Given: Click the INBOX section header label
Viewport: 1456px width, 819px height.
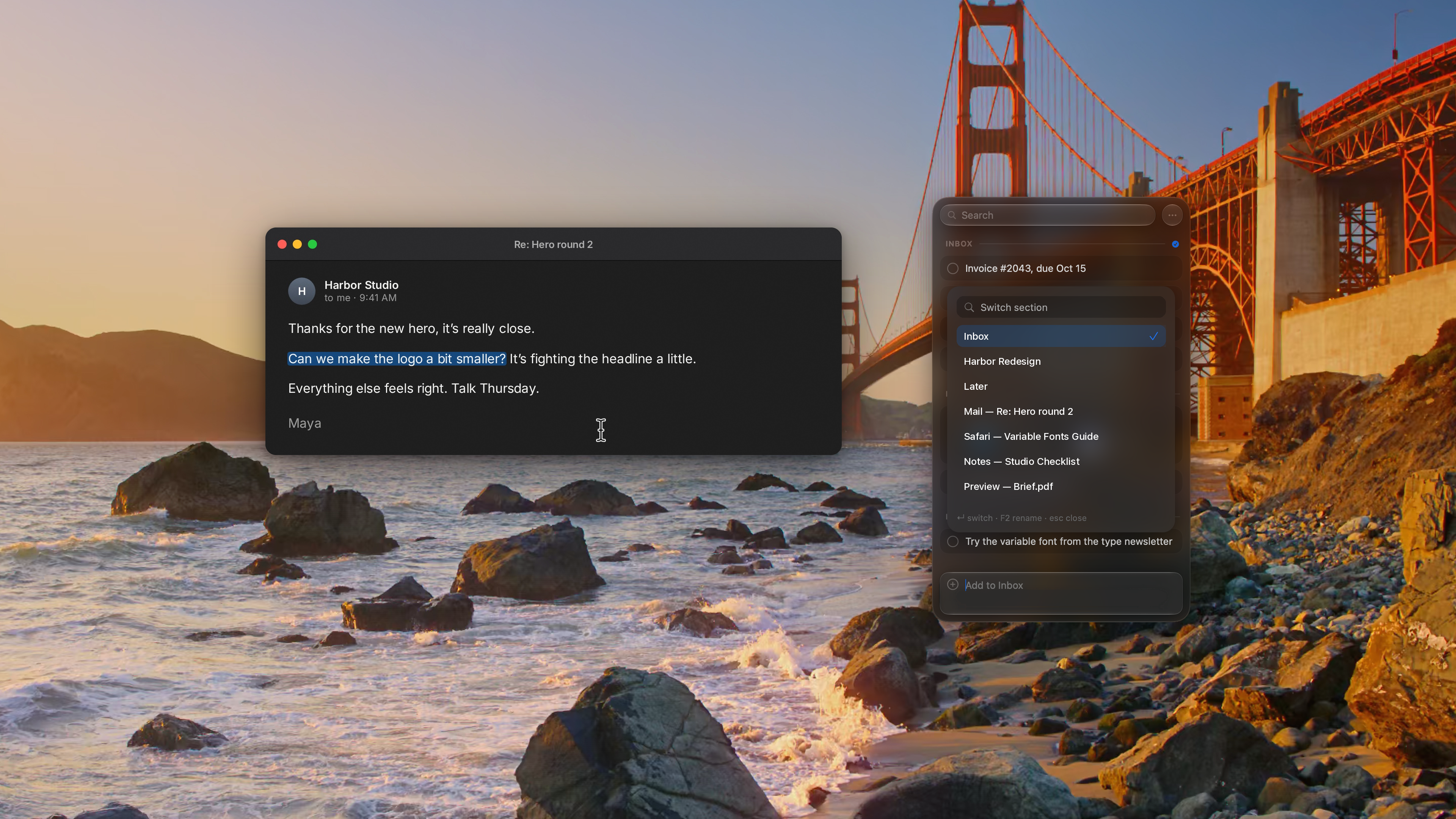Looking at the screenshot, I should [959, 244].
